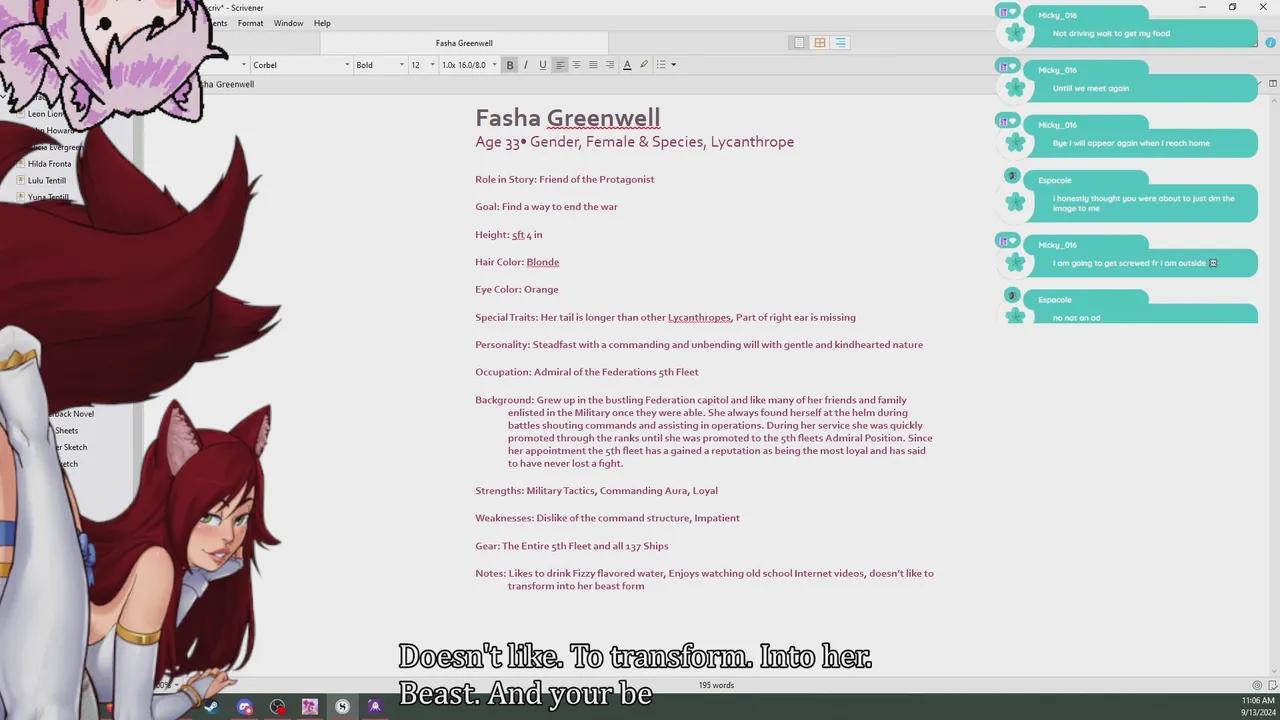Open the purple ghost app on taskbar
This screenshot has height=720, width=1280.
[x=375, y=707]
